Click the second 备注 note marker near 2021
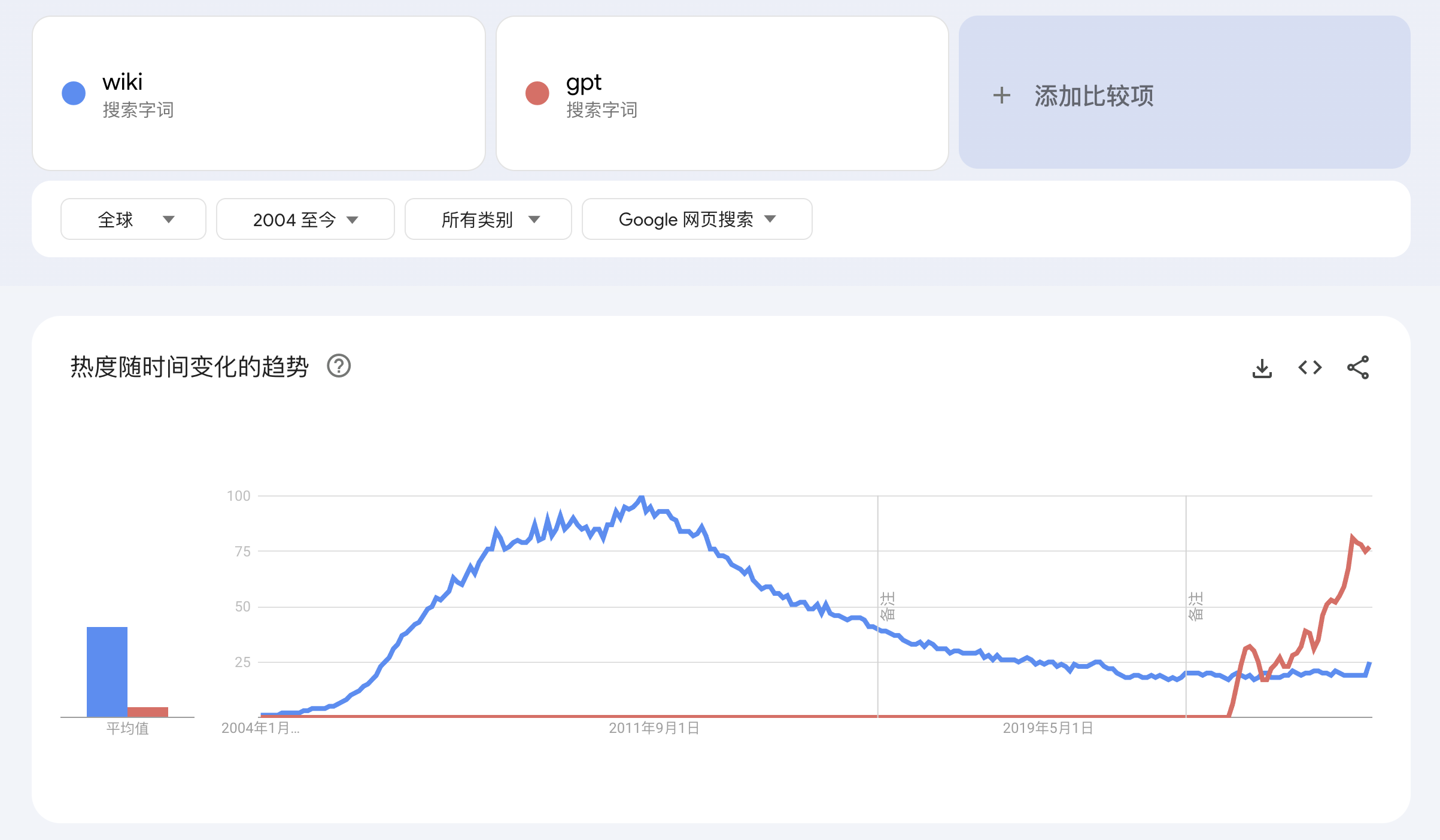The width and height of the screenshot is (1440, 840). pos(1195,606)
